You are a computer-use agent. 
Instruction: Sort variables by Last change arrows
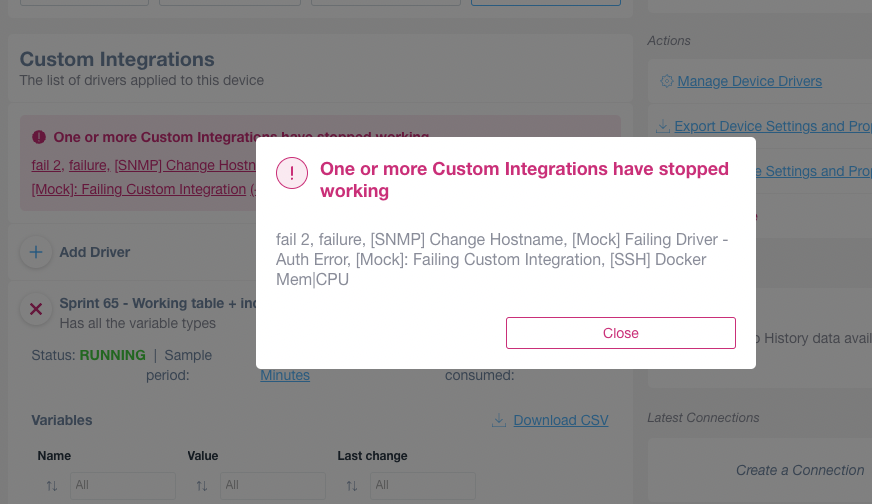pos(352,486)
